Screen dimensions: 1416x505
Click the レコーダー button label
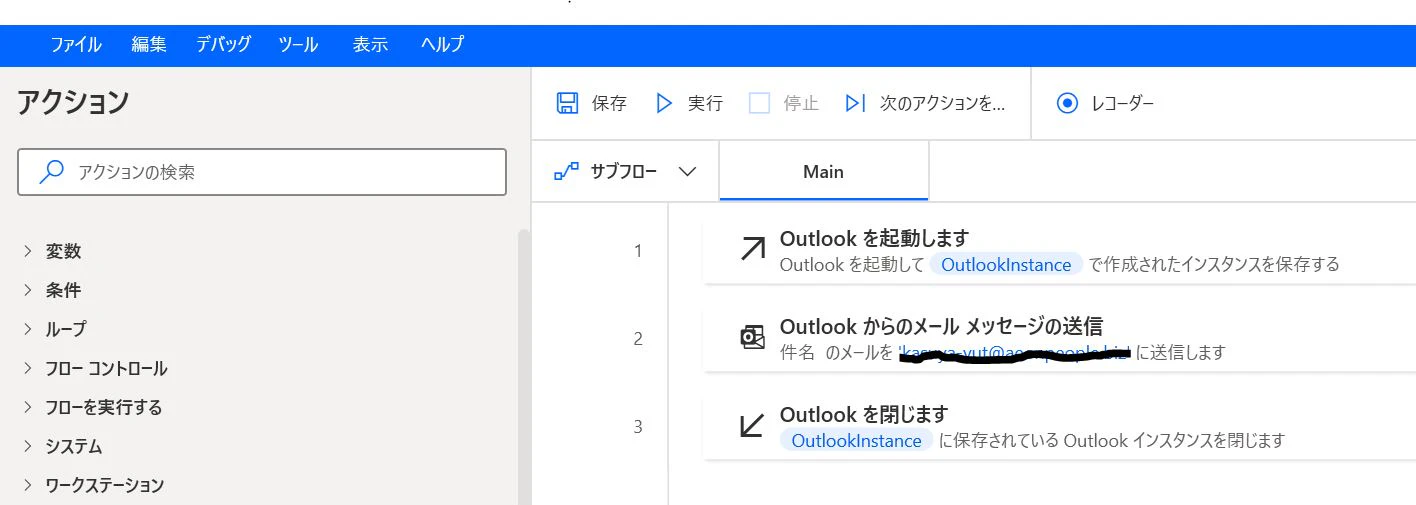pyautogui.click(x=1123, y=103)
